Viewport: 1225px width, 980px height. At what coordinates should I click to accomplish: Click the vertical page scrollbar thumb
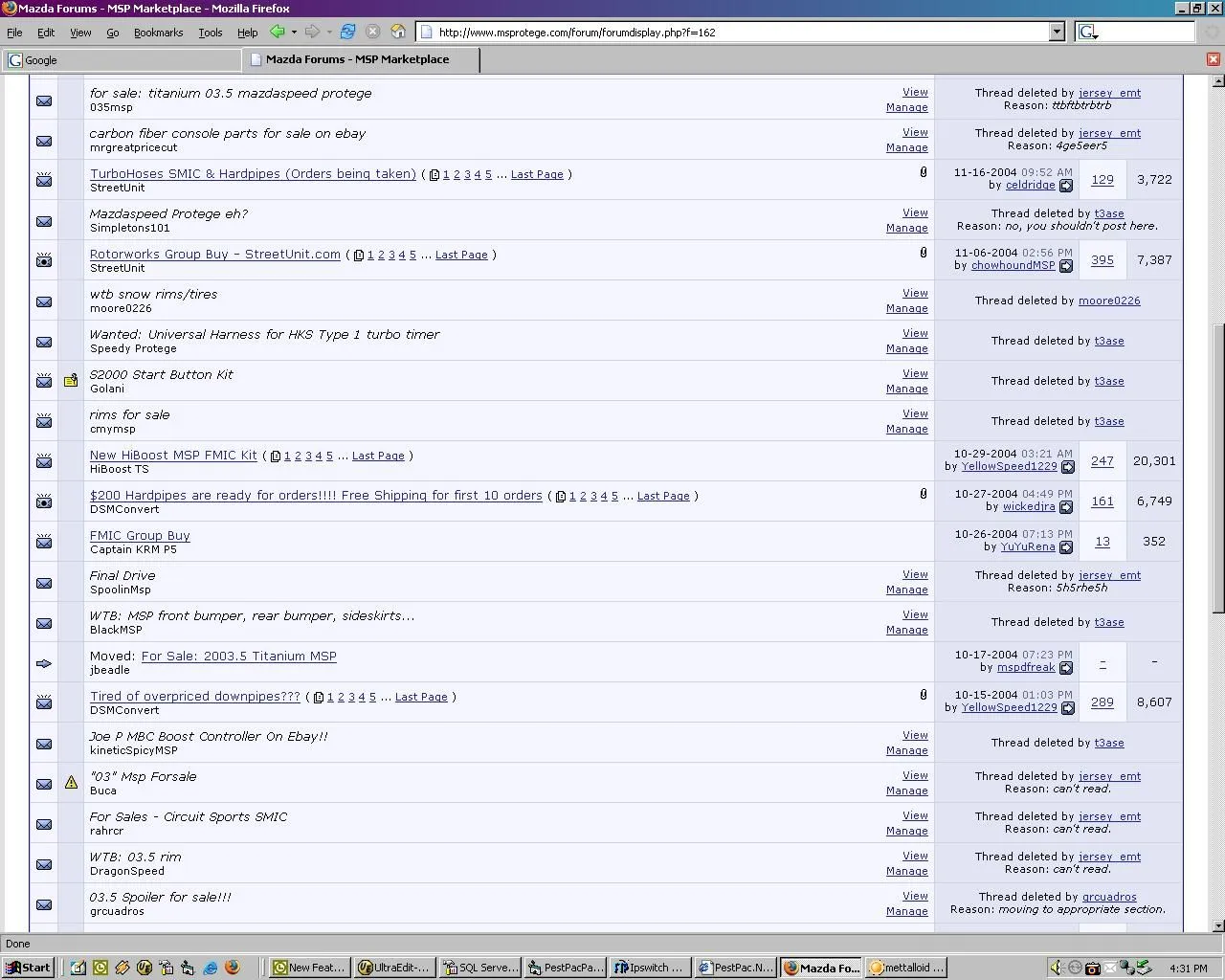click(x=1217, y=469)
